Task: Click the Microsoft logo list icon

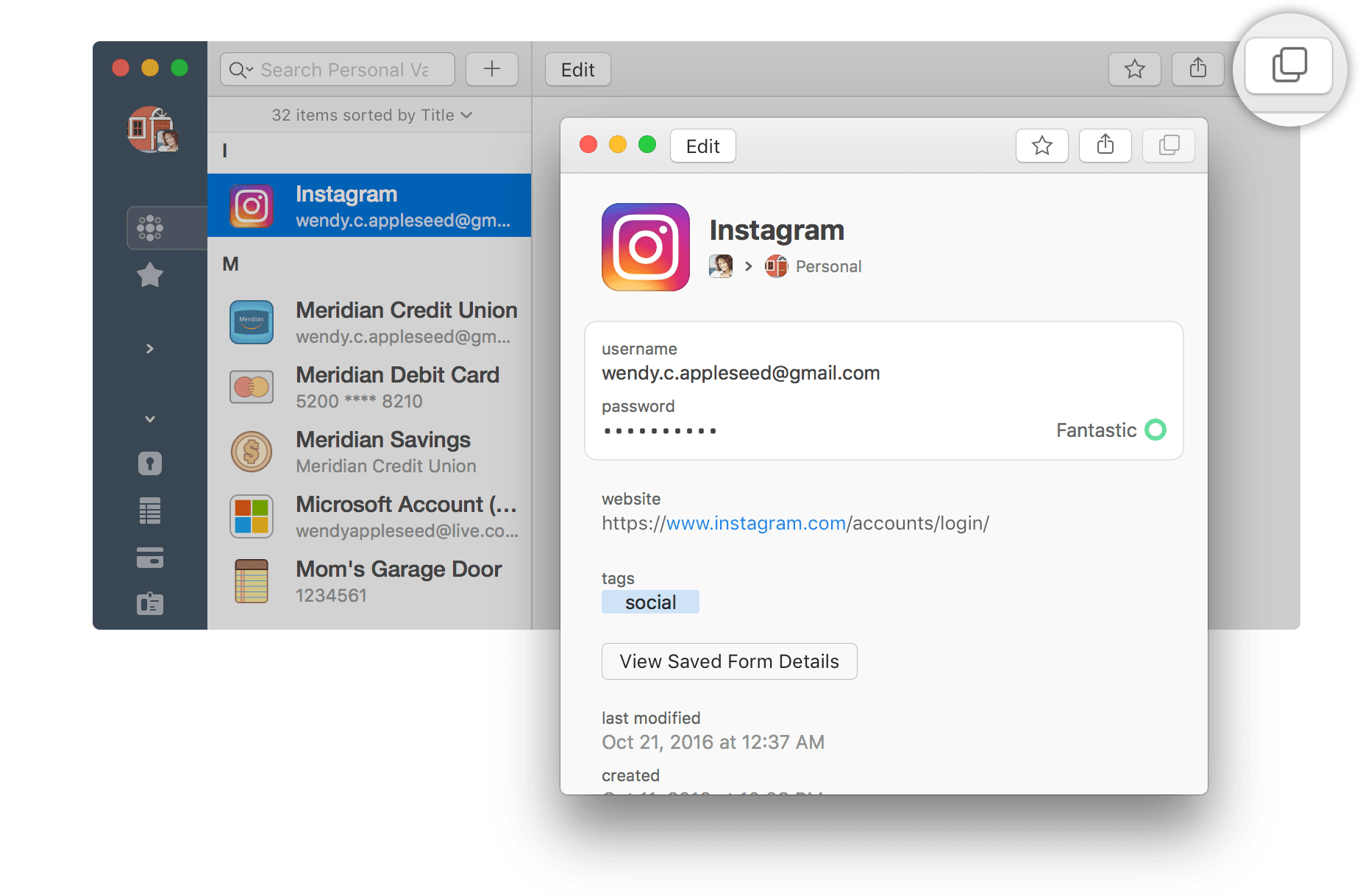Action: pos(252,516)
